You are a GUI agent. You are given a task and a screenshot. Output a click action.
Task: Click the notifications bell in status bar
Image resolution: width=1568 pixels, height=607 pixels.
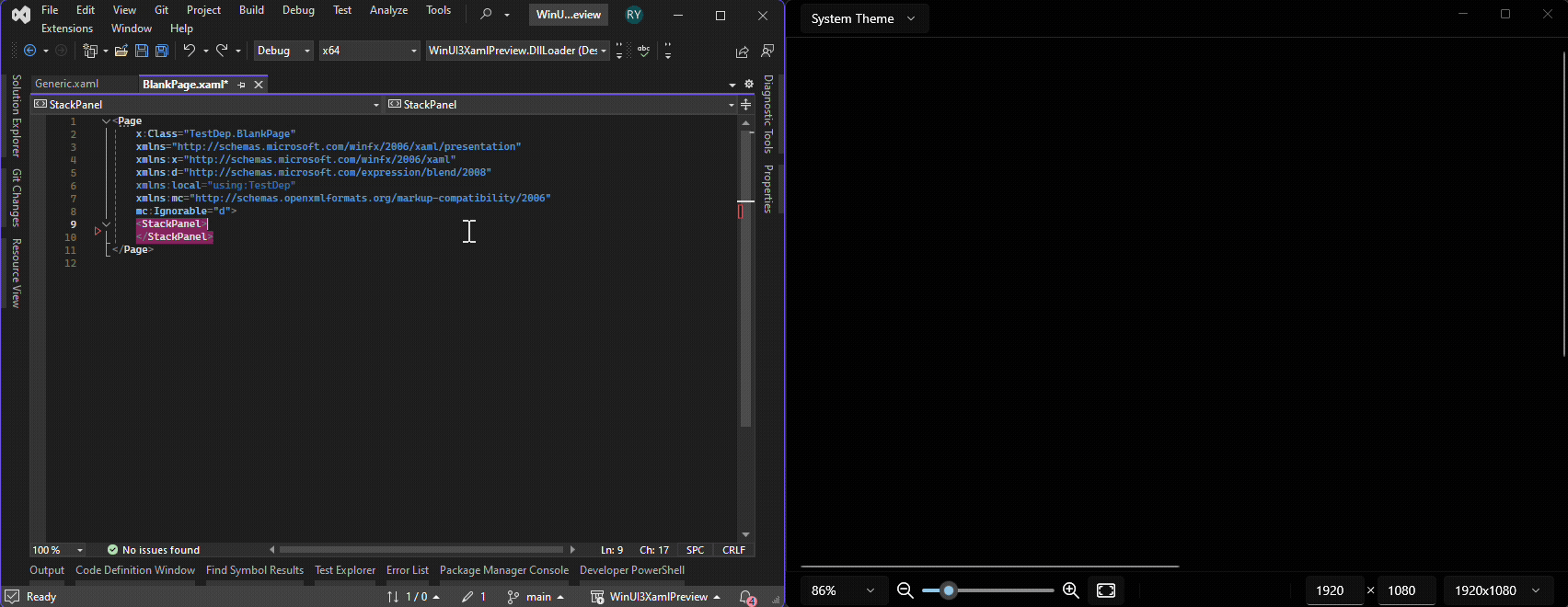click(747, 597)
